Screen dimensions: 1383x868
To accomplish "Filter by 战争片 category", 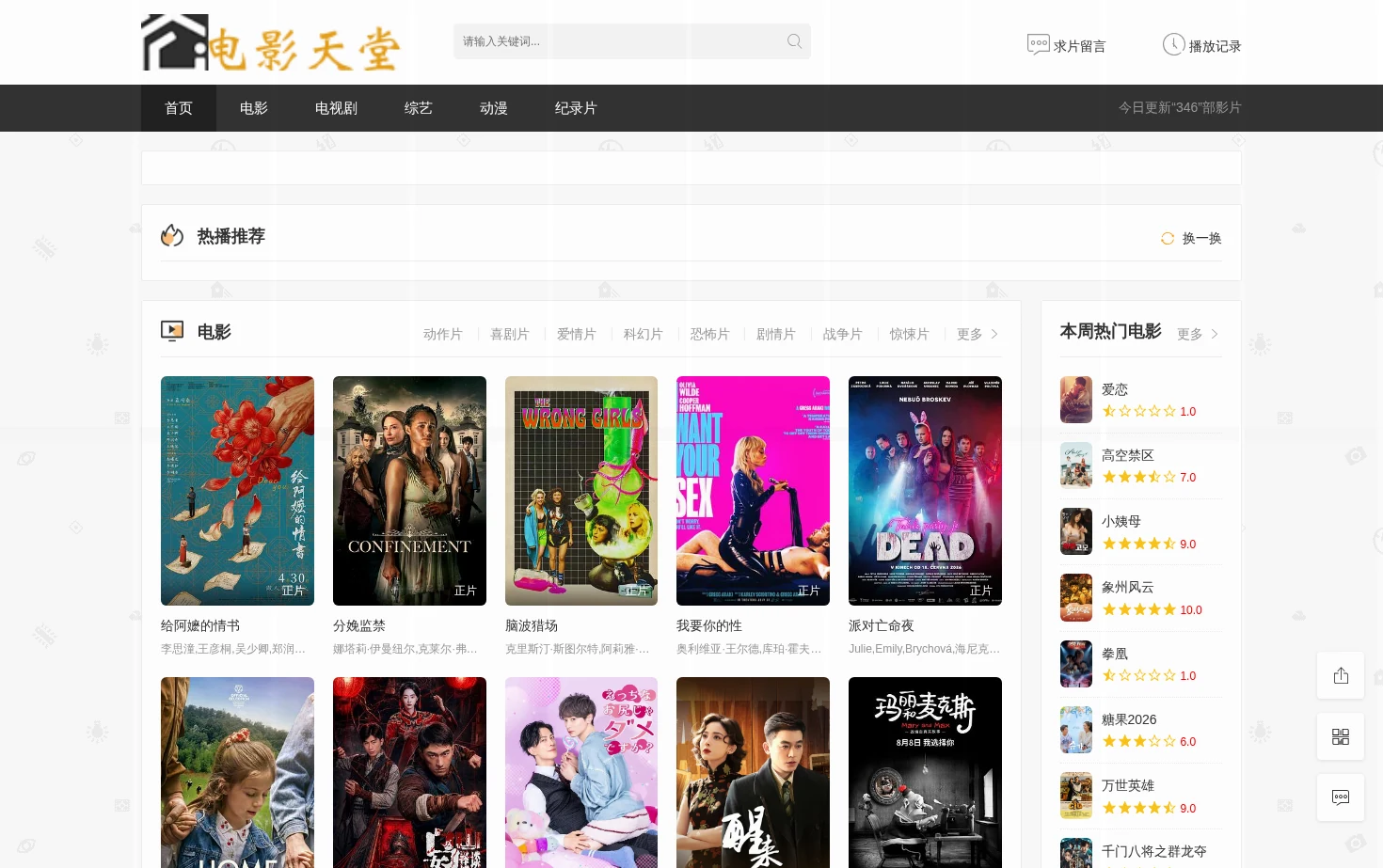I will tap(843, 334).
